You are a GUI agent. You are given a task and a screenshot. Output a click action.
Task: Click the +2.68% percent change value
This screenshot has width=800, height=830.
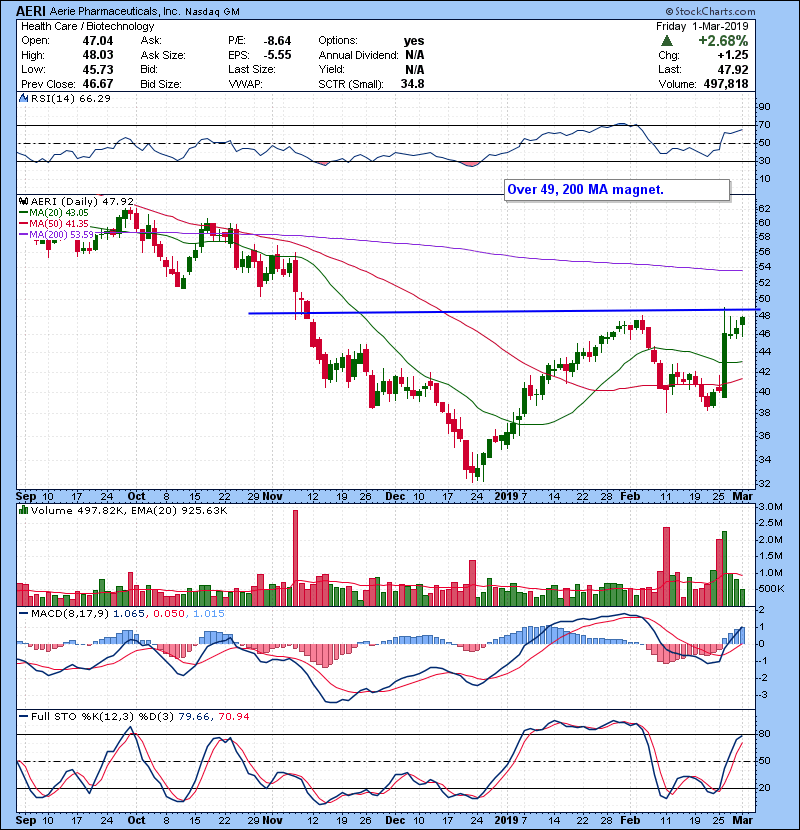coord(723,41)
